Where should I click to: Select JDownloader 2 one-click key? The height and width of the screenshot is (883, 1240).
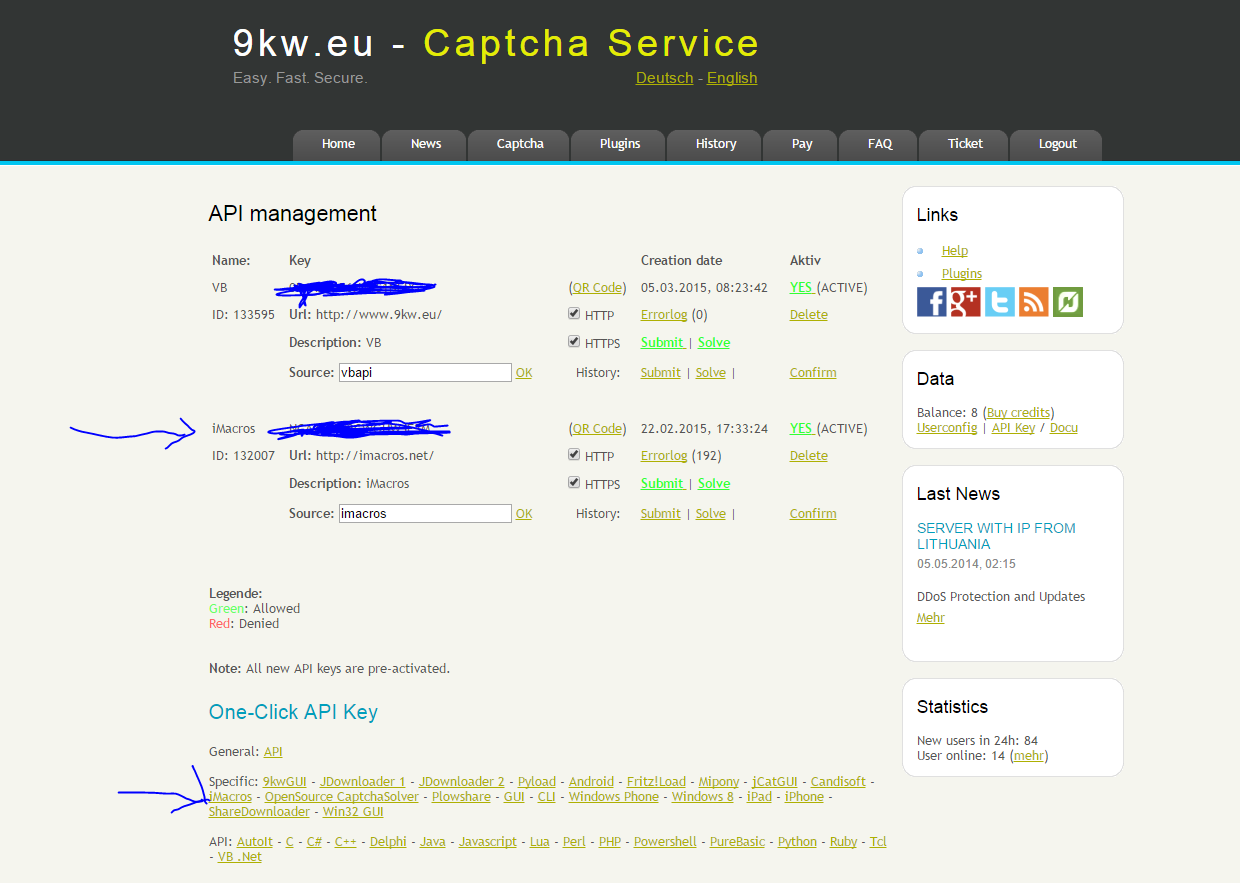(x=462, y=782)
